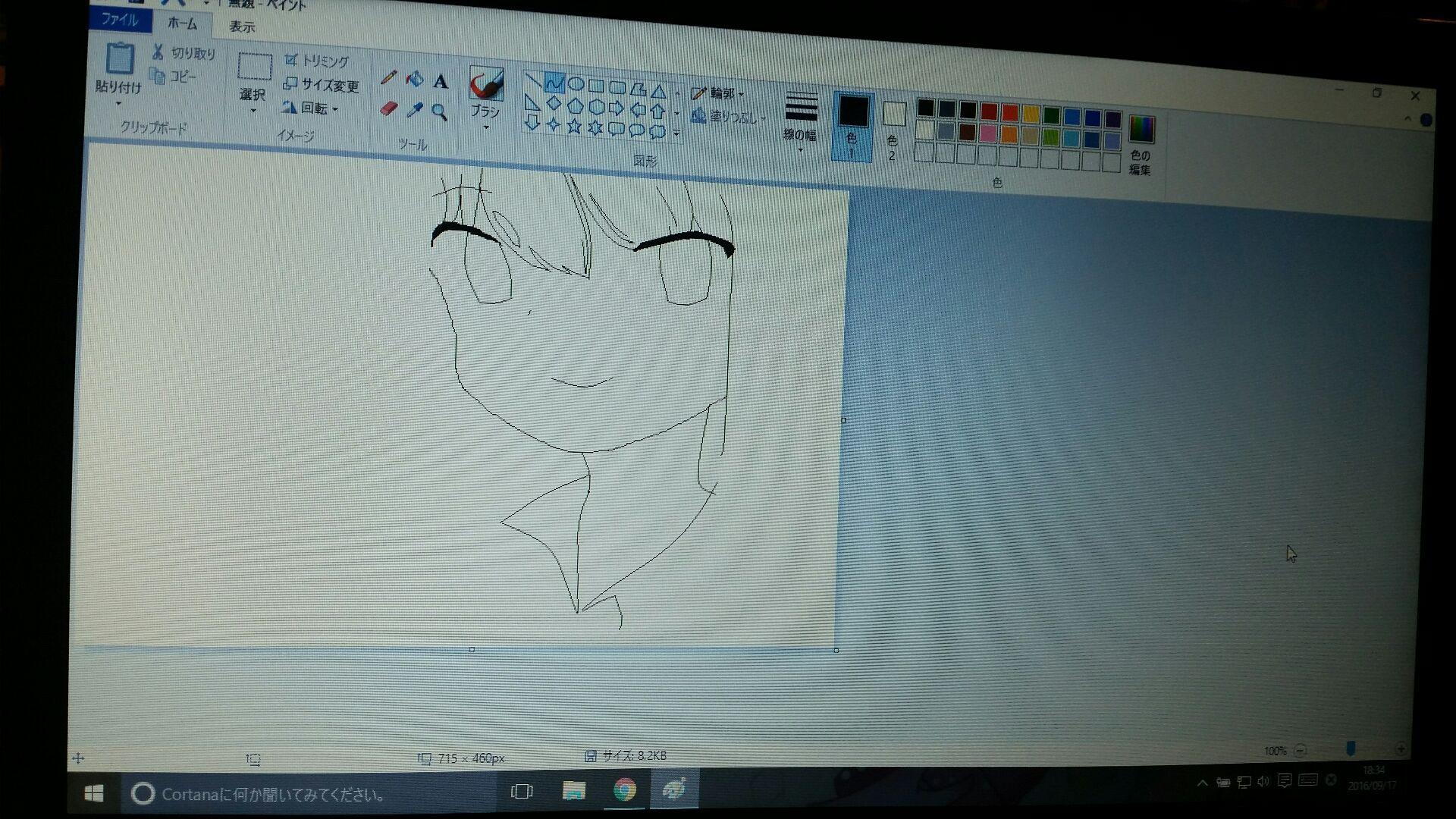Click the サイズ変更 resize button

(x=322, y=85)
